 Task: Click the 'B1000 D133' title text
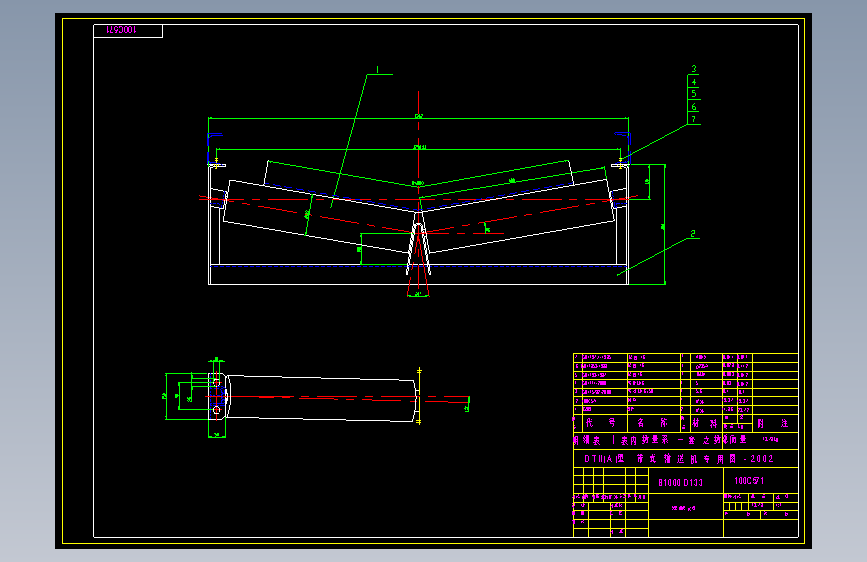(680, 482)
